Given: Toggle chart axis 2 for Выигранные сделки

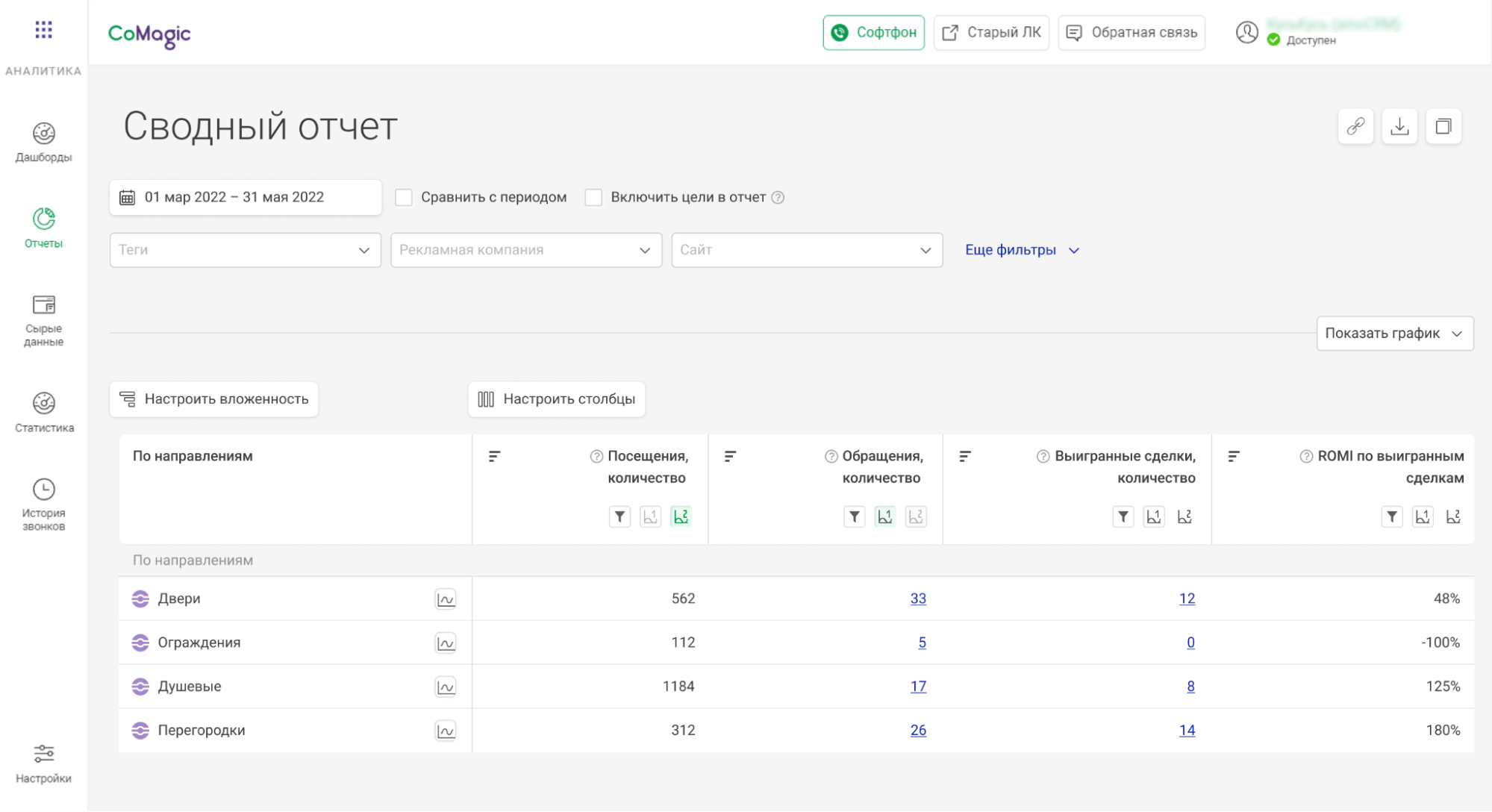Looking at the screenshot, I should tap(1184, 516).
